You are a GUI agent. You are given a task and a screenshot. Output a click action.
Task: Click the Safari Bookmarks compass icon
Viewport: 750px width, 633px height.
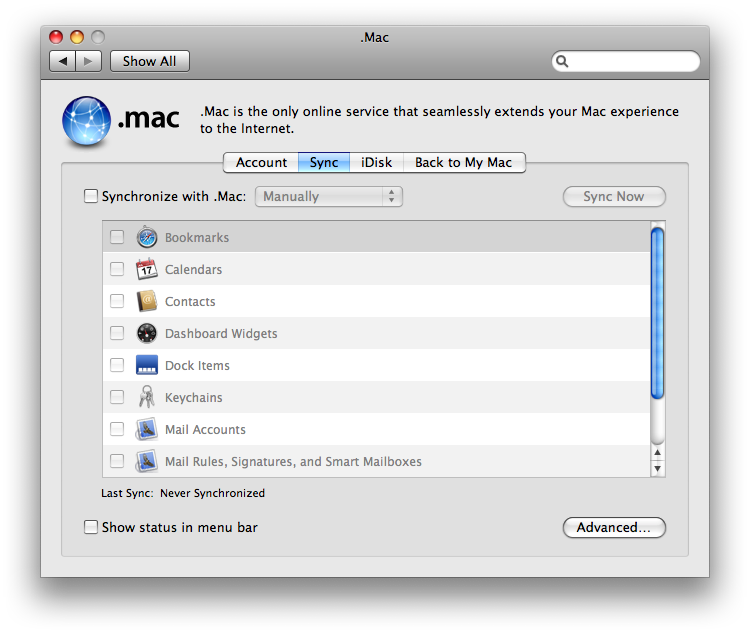pos(147,237)
